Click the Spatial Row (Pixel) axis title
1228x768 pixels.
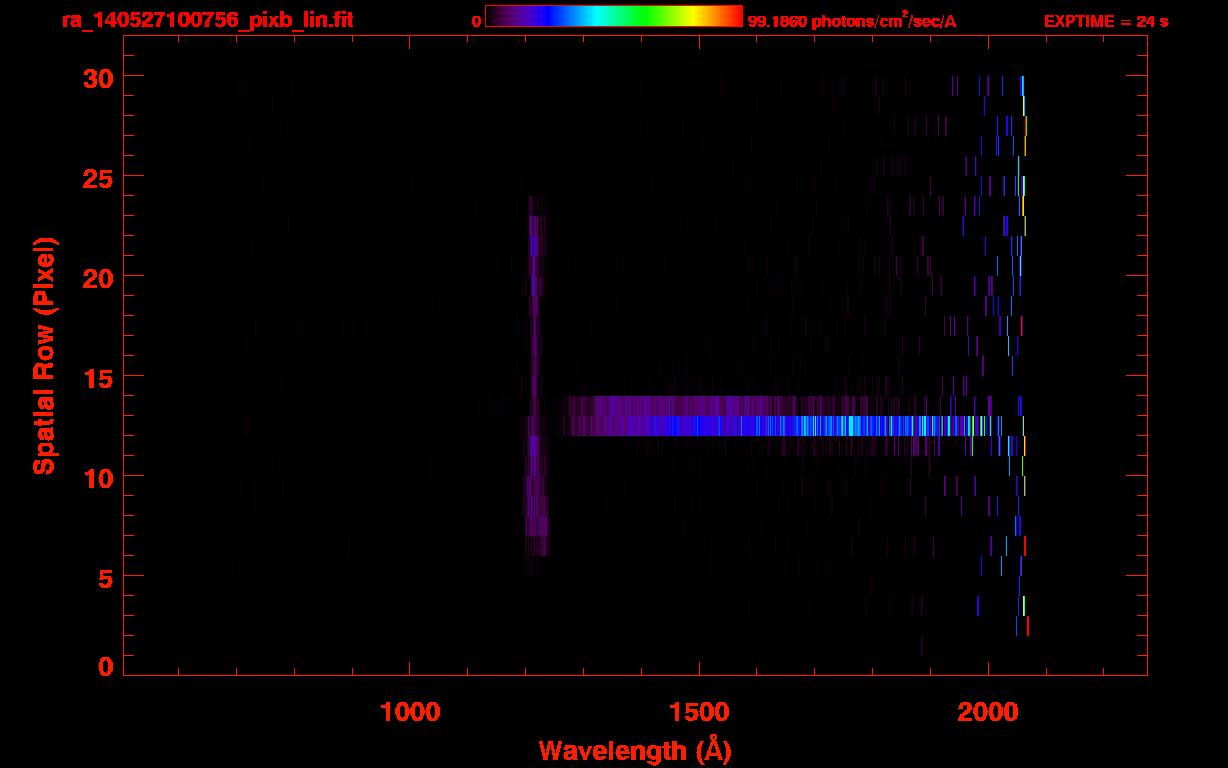[x=43, y=356]
